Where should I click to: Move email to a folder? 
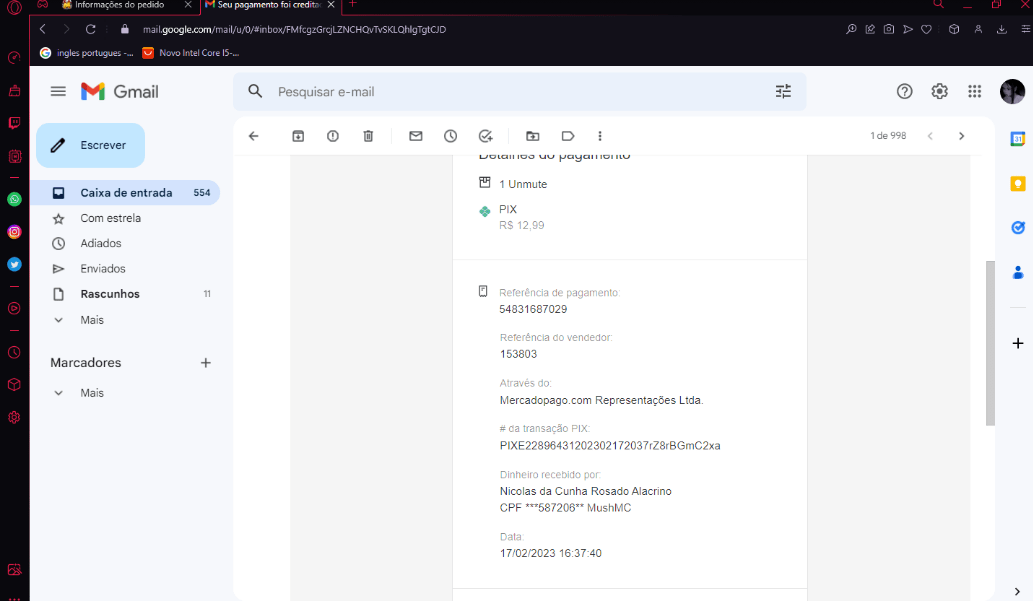click(532, 136)
